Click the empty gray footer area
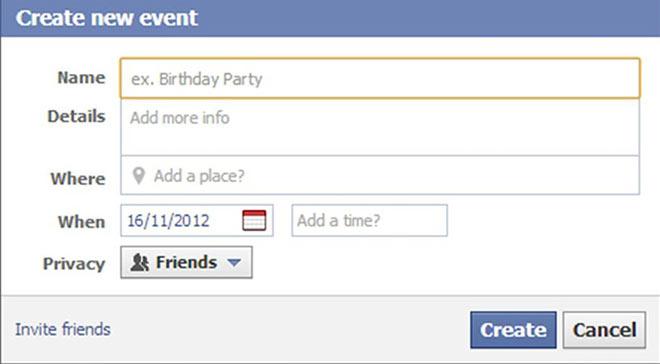660x364 pixels. click(290, 329)
